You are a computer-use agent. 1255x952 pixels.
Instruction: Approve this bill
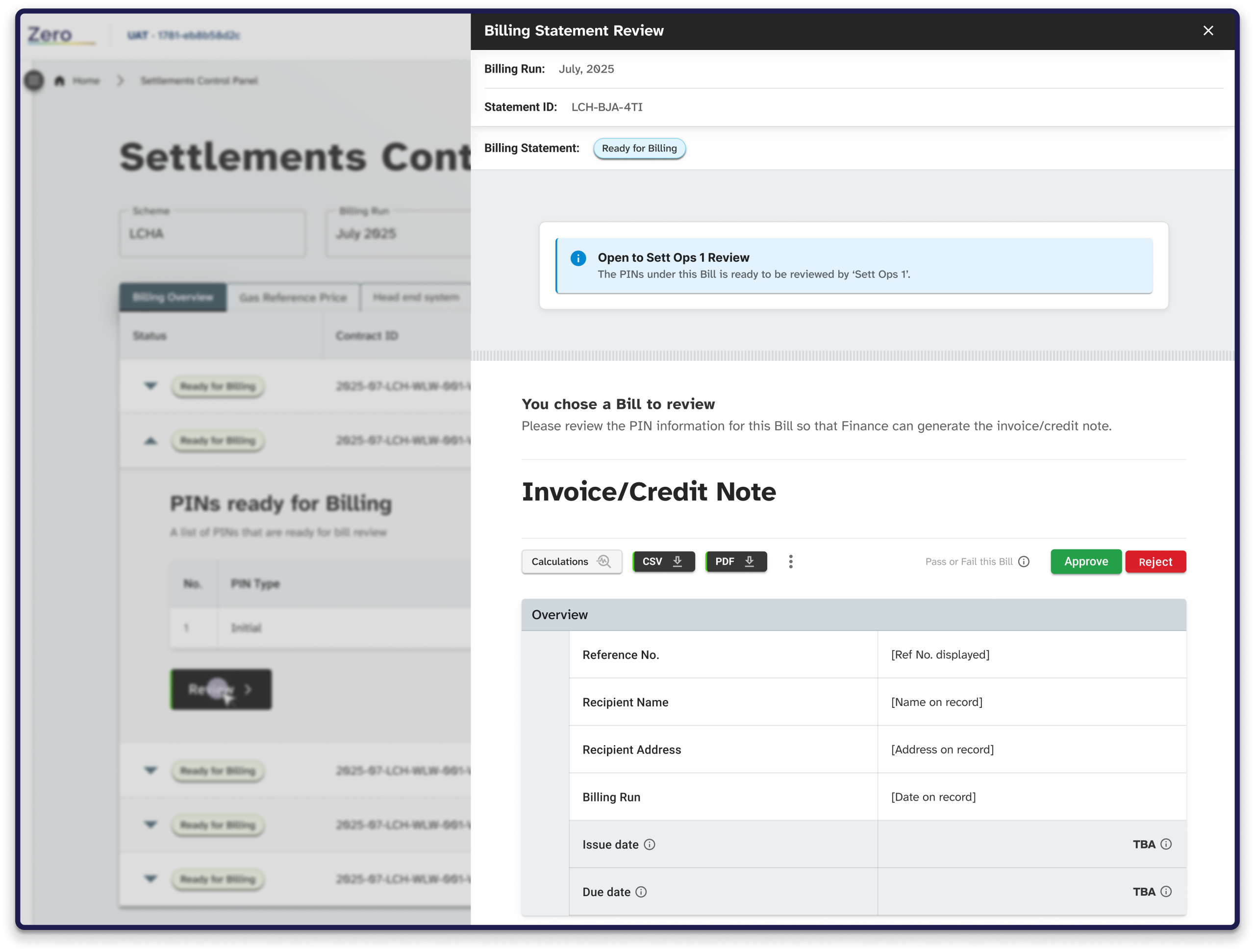[1085, 561]
